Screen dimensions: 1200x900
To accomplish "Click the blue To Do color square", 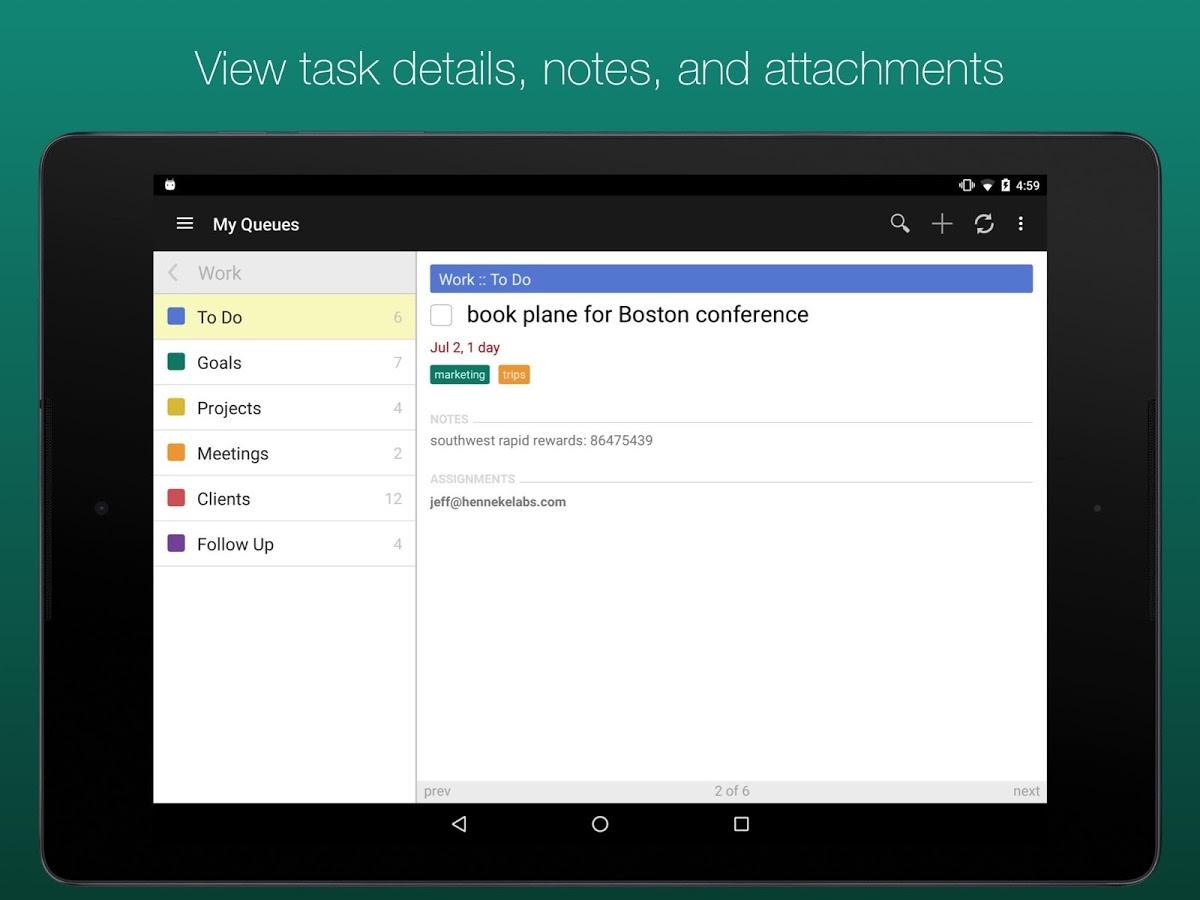I will (x=176, y=316).
